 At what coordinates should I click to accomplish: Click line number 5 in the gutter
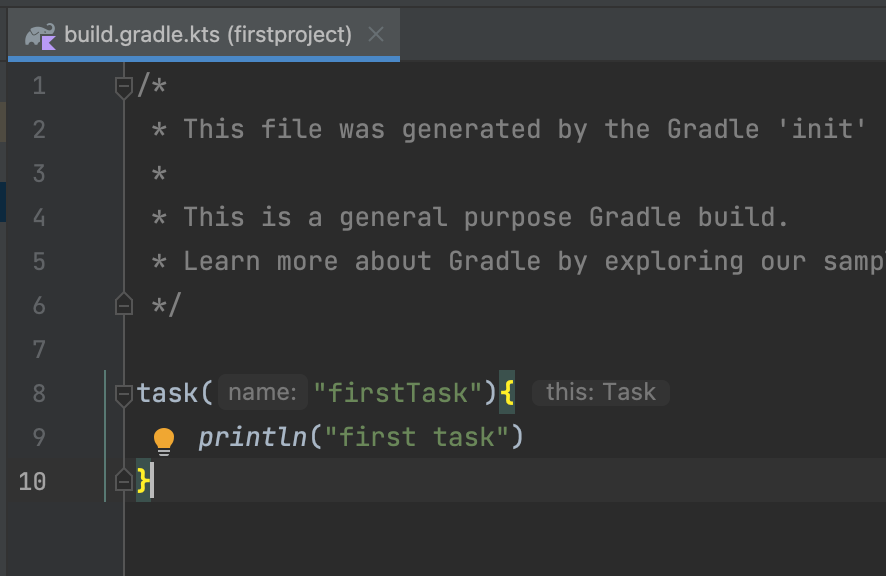coord(39,261)
